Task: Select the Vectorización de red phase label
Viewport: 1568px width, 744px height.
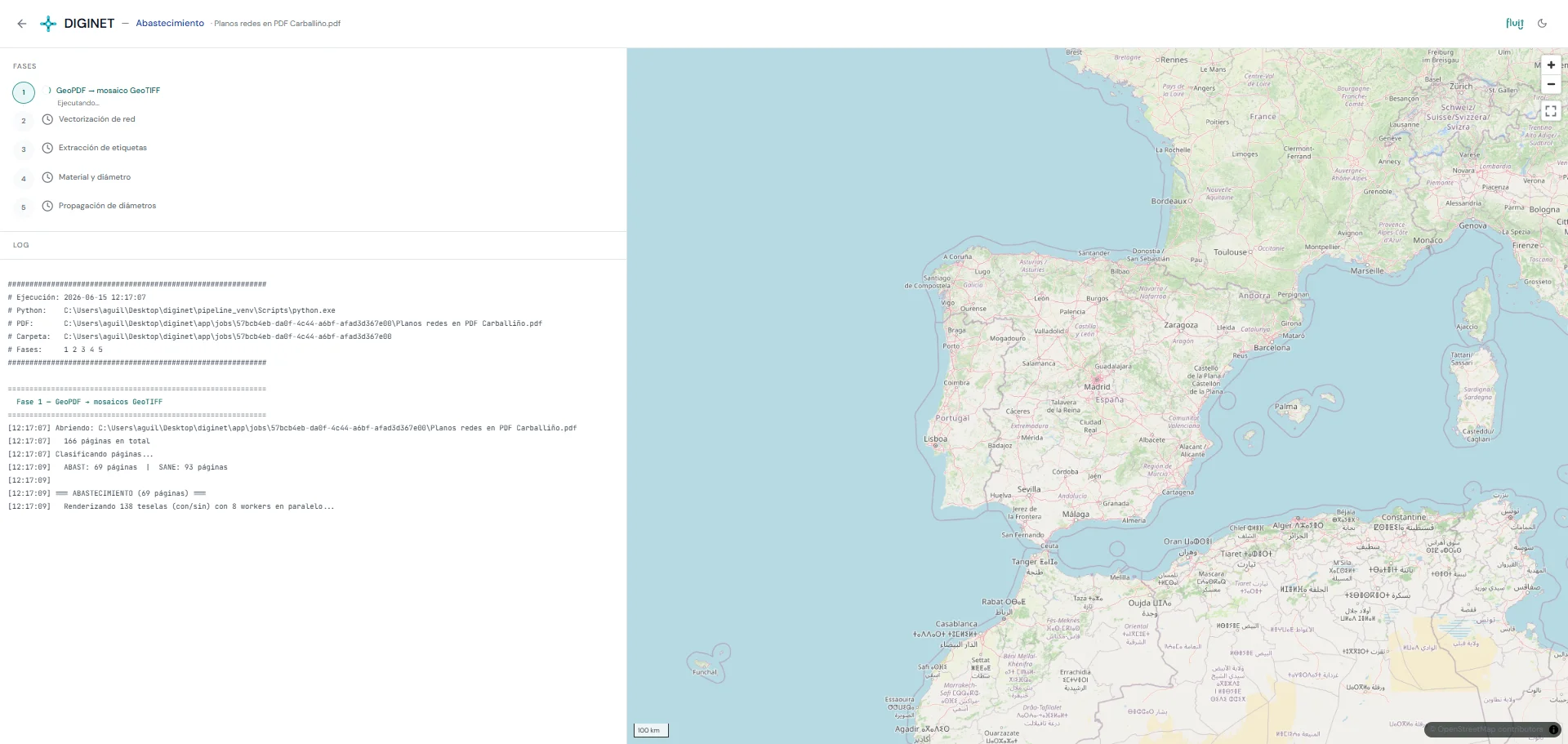Action: pos(97,119)
